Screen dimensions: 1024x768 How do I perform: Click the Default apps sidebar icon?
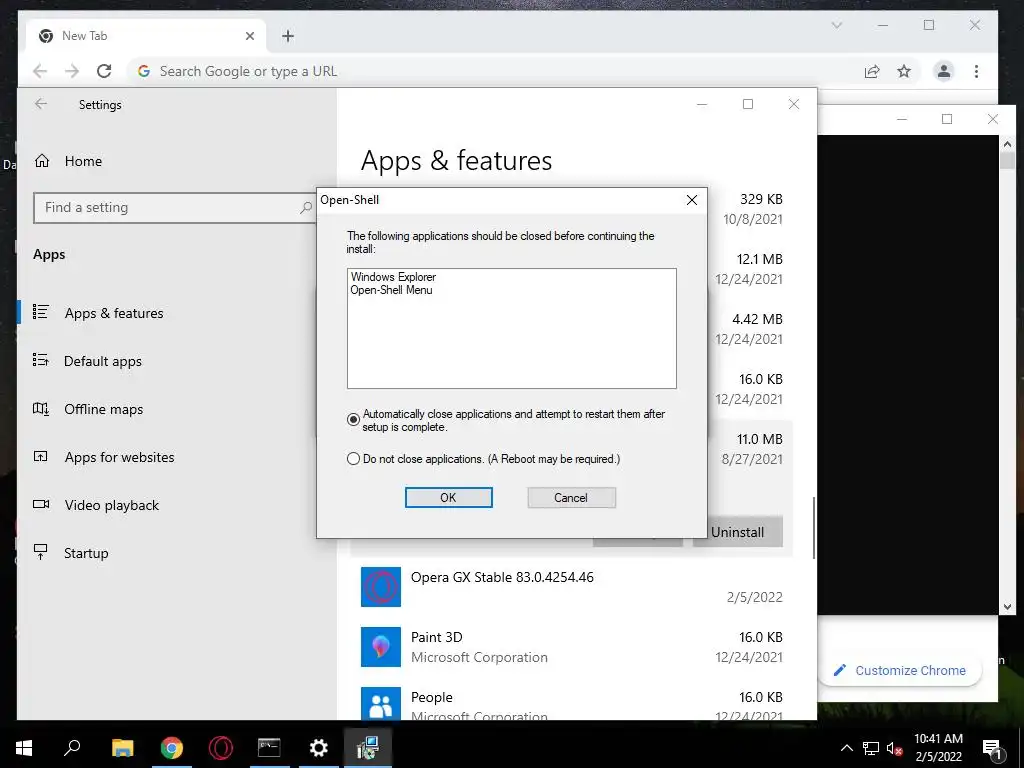coord(40,360)
